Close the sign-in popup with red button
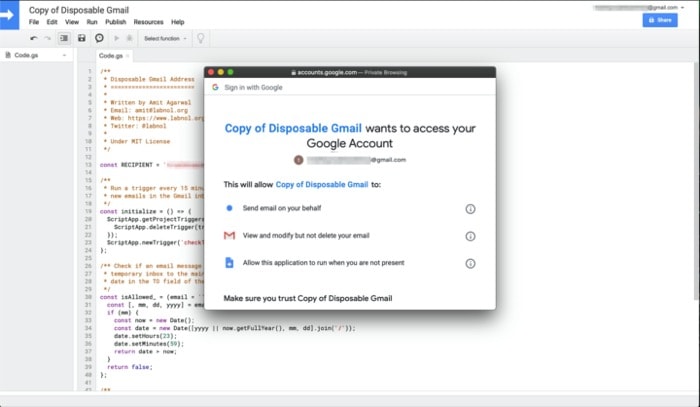Screen dimensions: 700x407 pos(211,72)
